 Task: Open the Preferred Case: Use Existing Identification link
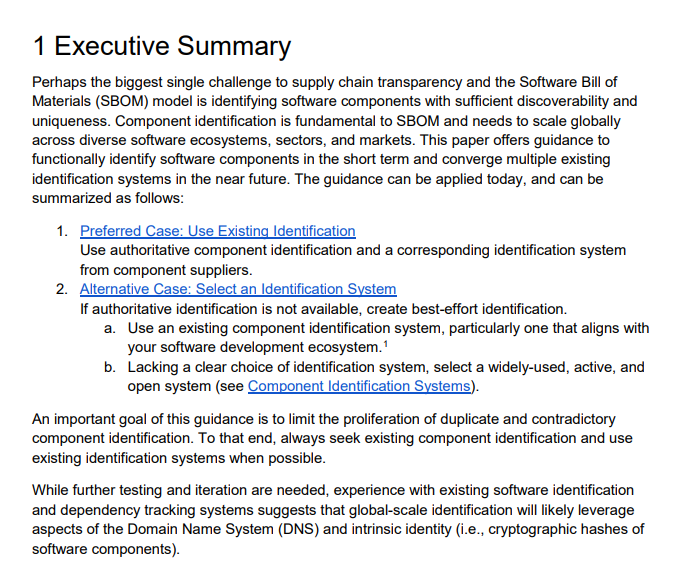tap(217, 231)
